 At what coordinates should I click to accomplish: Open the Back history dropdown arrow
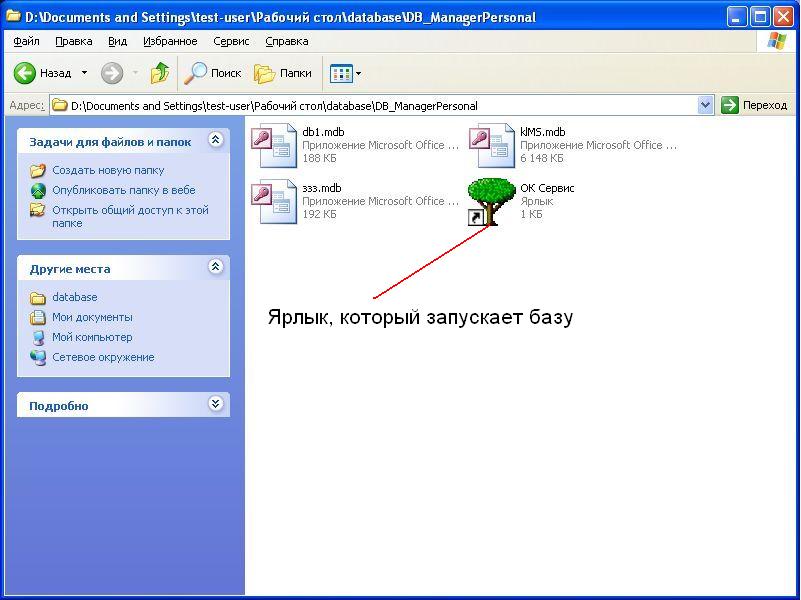coord(84,73)
